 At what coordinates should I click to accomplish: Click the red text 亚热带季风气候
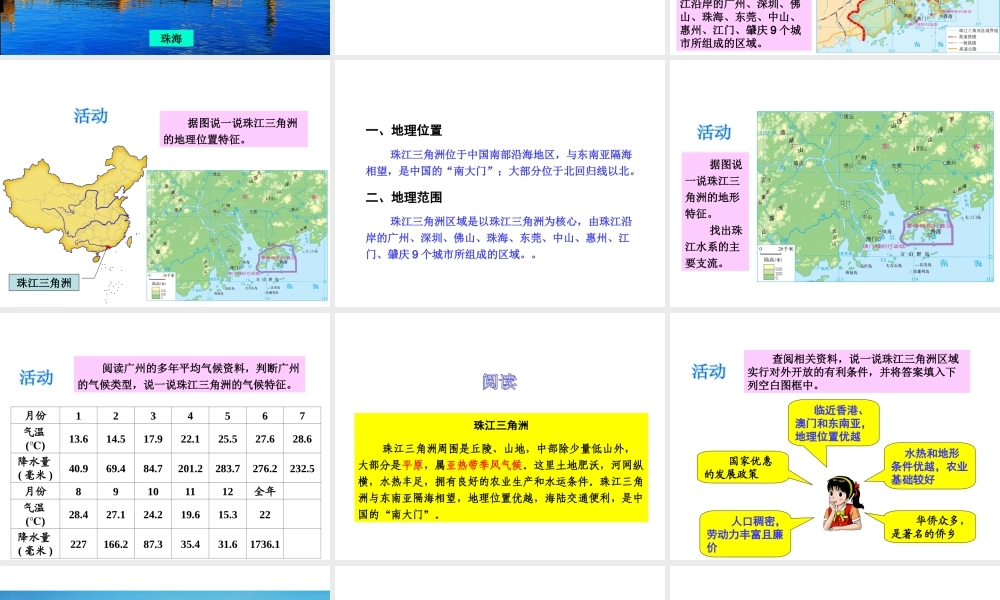pos(484,465)
